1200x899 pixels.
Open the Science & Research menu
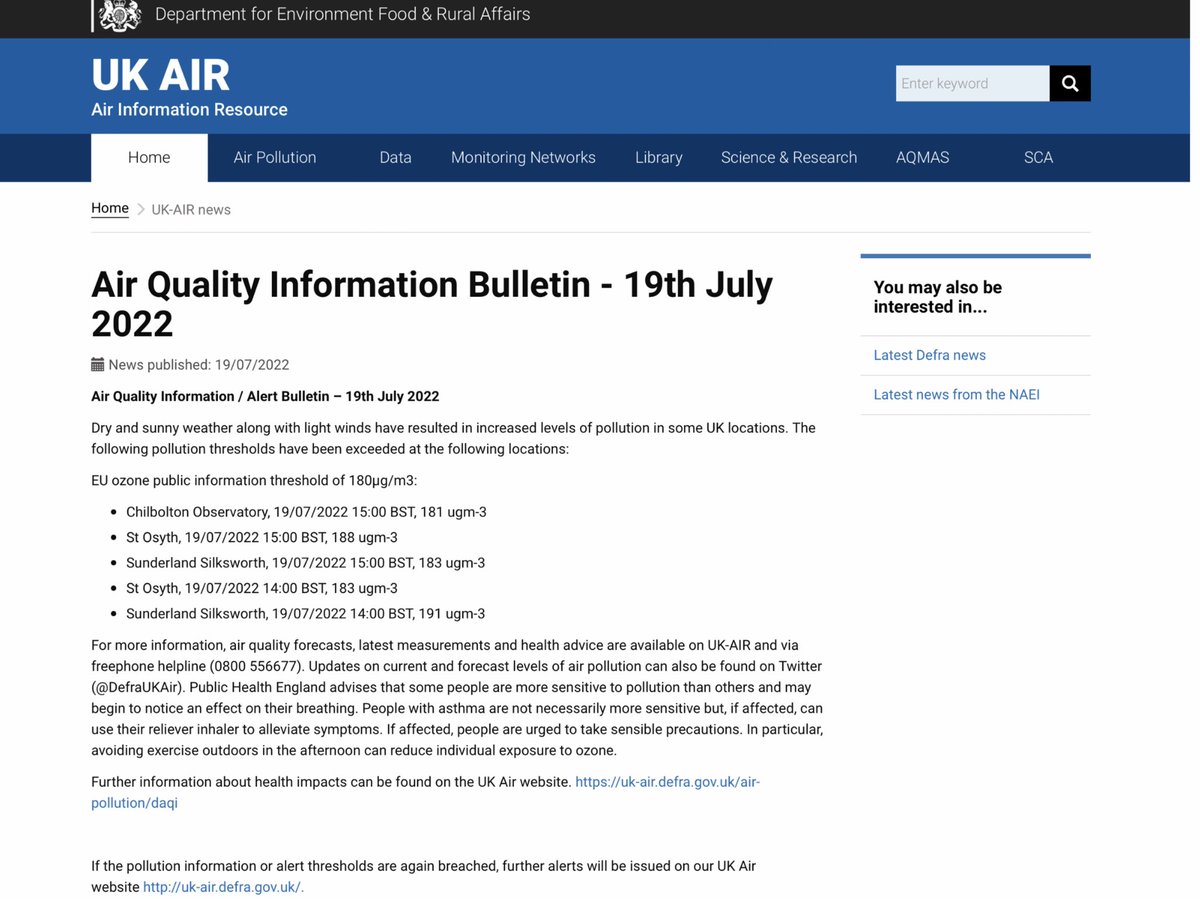[x=789, y=158]
